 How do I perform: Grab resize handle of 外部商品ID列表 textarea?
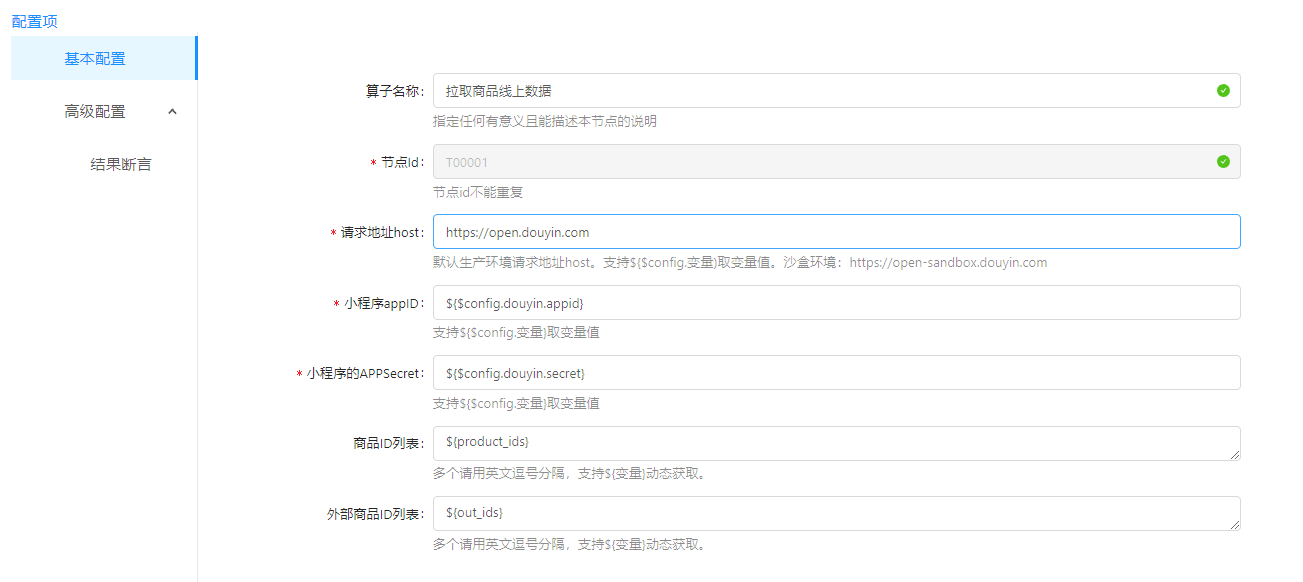(1235, 525)
